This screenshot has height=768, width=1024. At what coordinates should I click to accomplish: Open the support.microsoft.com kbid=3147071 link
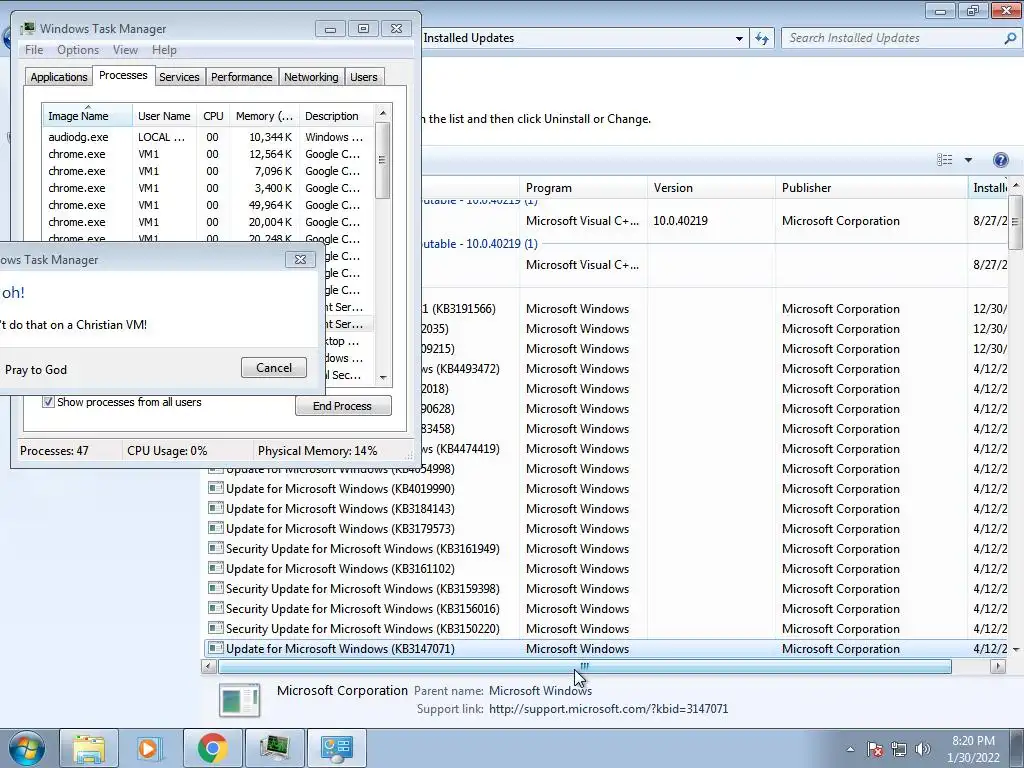click(x=608, y=709)
